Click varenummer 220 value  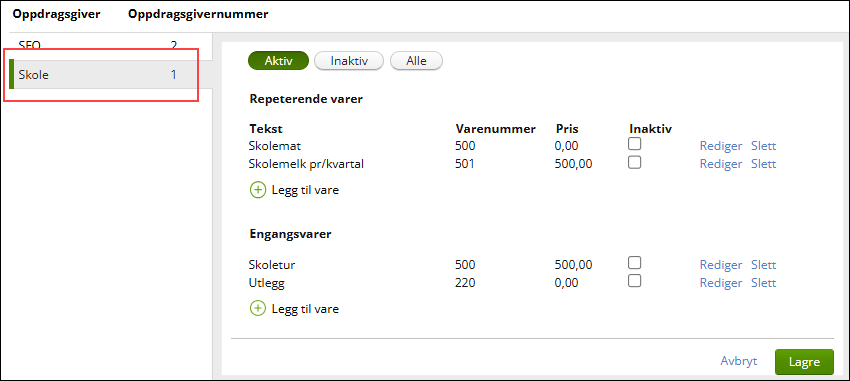pyautogui.click(x=465, y=282)
